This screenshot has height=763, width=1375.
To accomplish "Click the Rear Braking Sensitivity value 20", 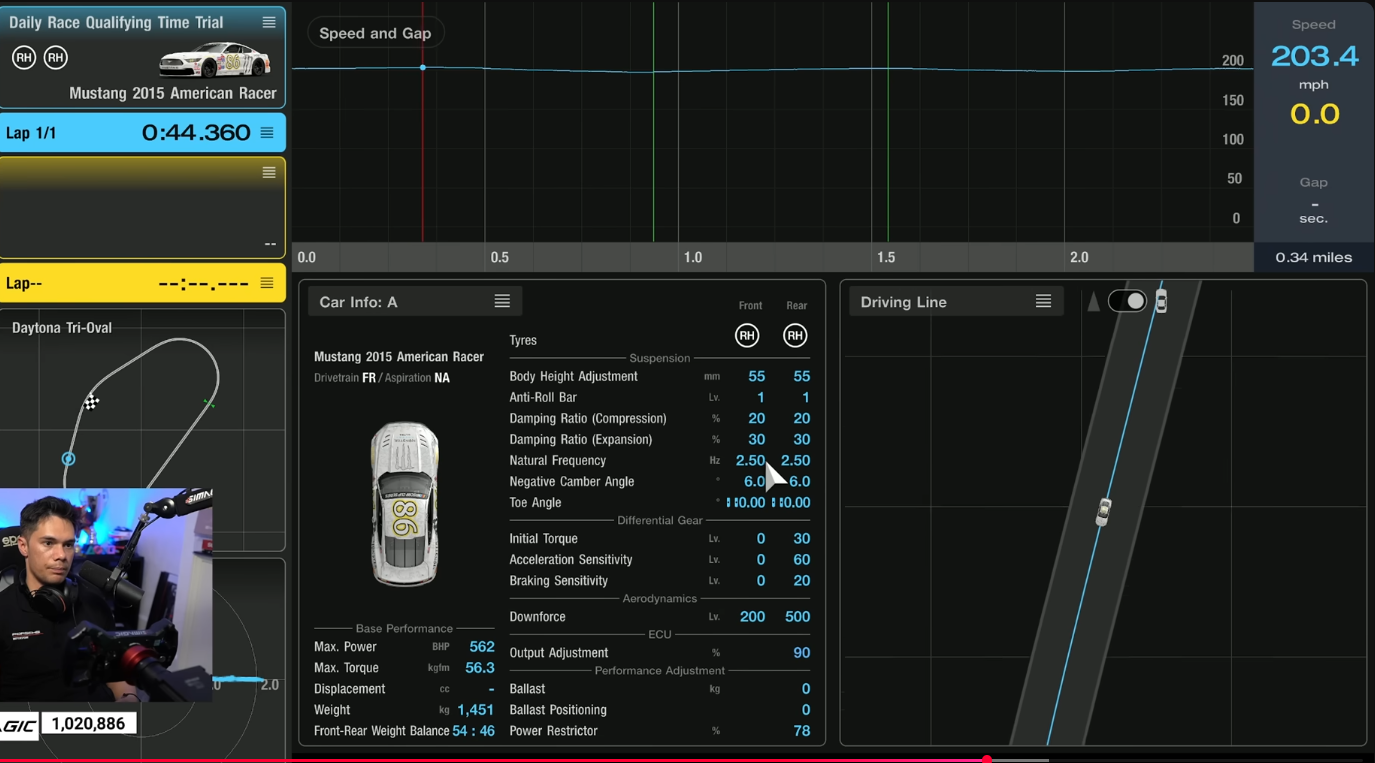I will [801, 580].
